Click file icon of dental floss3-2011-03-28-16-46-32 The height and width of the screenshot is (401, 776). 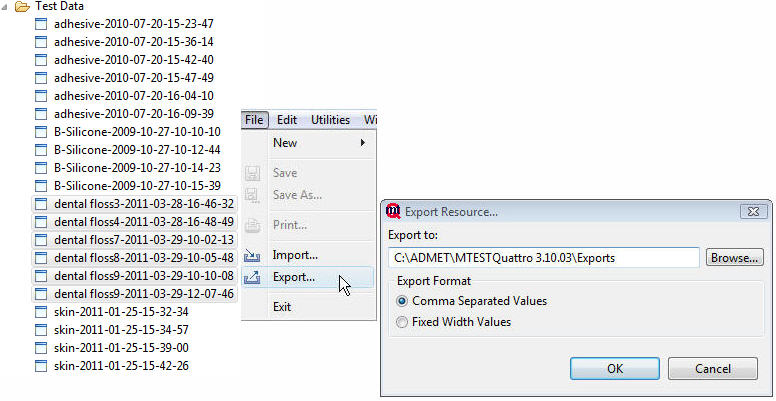(41, 203)
